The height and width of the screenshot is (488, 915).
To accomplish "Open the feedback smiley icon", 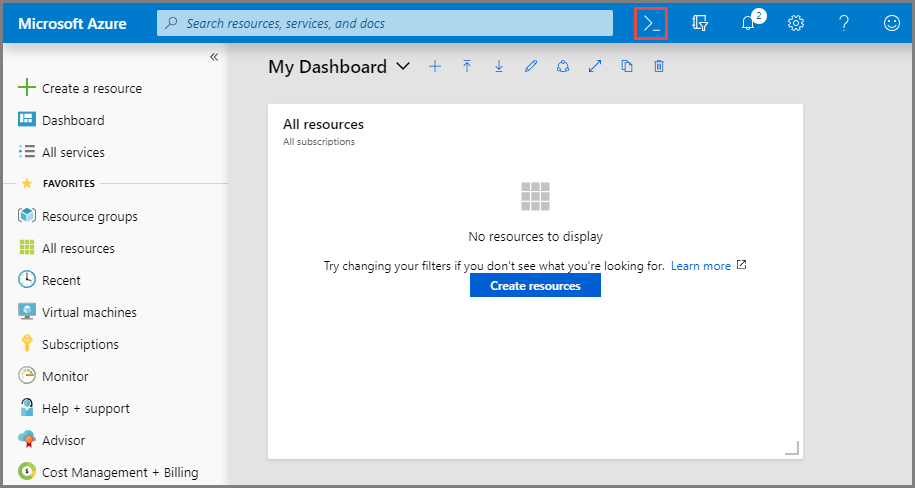I will coord(892,23).
